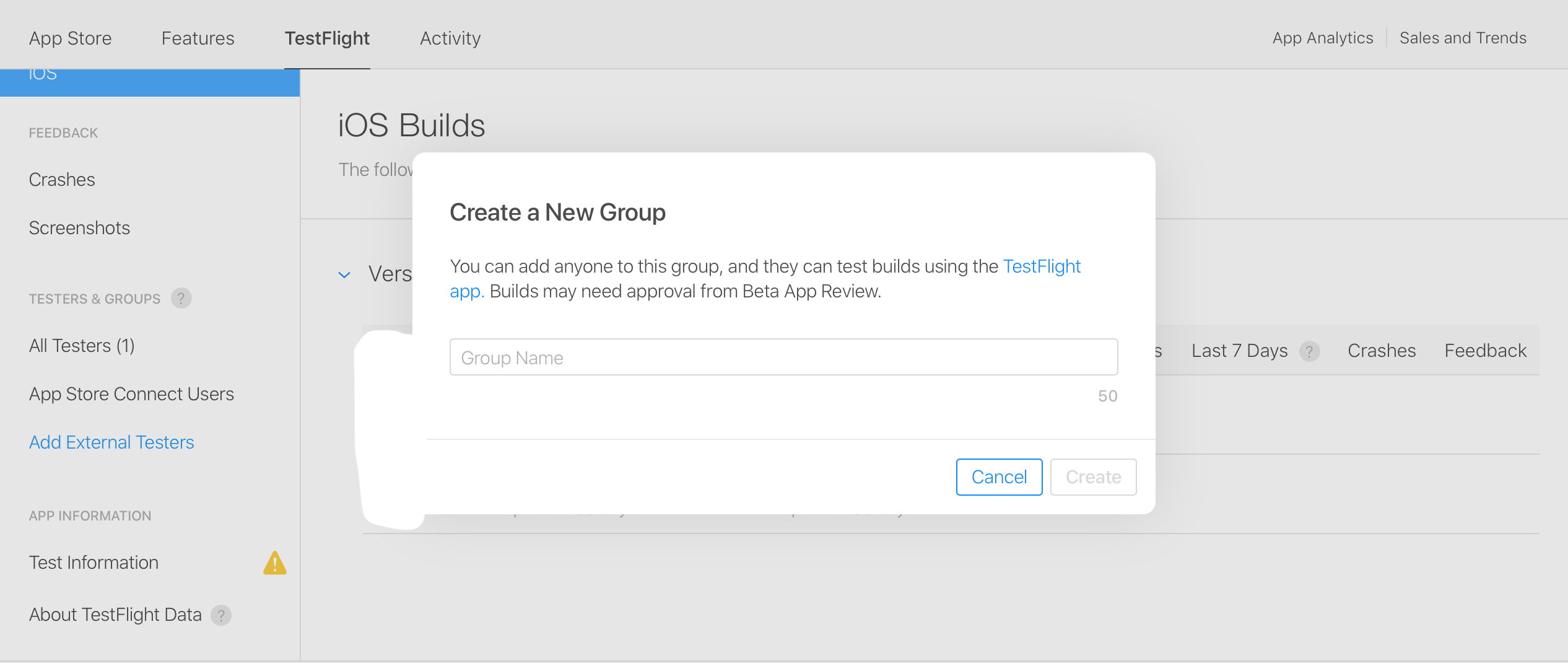Open Crashes in the sidebar
This screenshot has width=1568, height=663.
pos(62,180)
